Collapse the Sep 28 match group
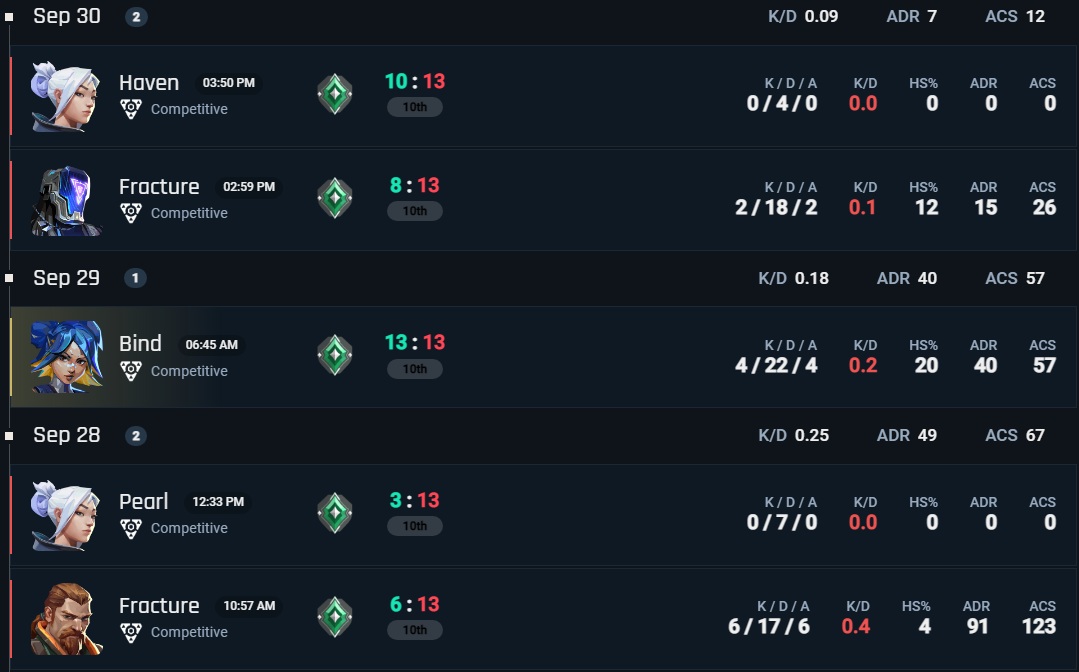Screen dimensions: 1079x672 (x=66, y=435)
